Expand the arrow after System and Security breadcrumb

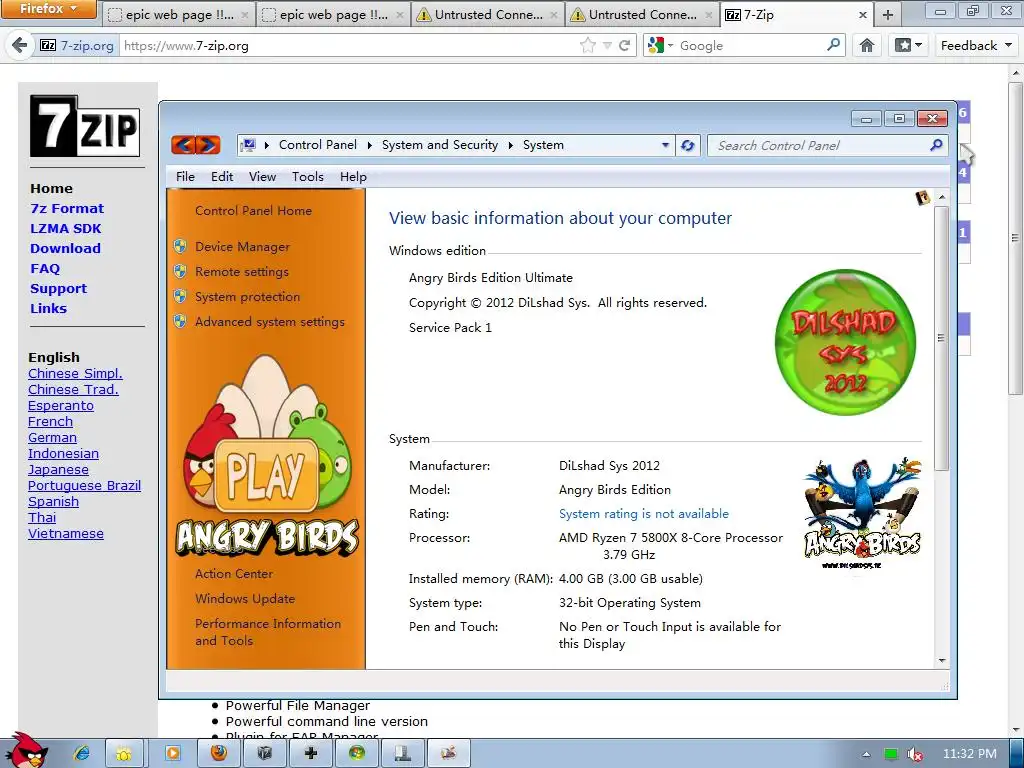510,145
